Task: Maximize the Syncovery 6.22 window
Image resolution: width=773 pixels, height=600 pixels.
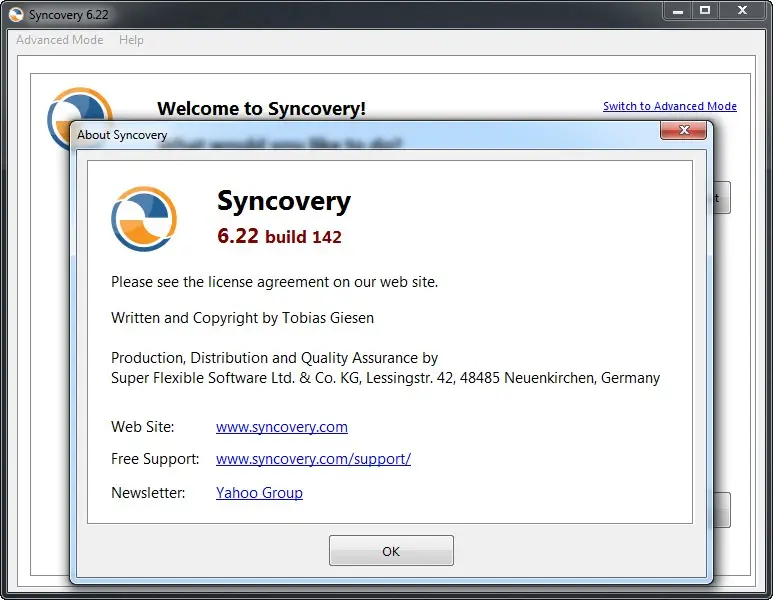Action: point(705,10)
